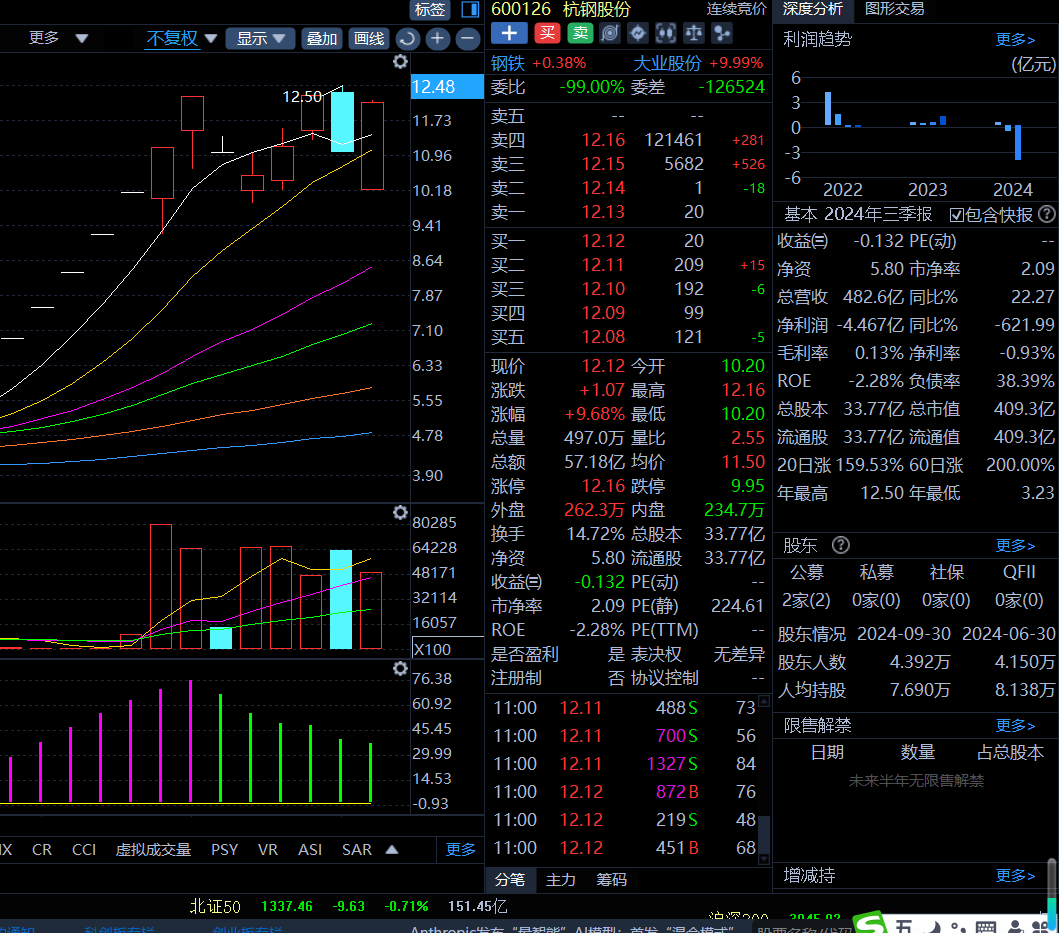1059x933 pixels.
Task: Switch to the 深度分析 tab
Action: pos(812,9)
